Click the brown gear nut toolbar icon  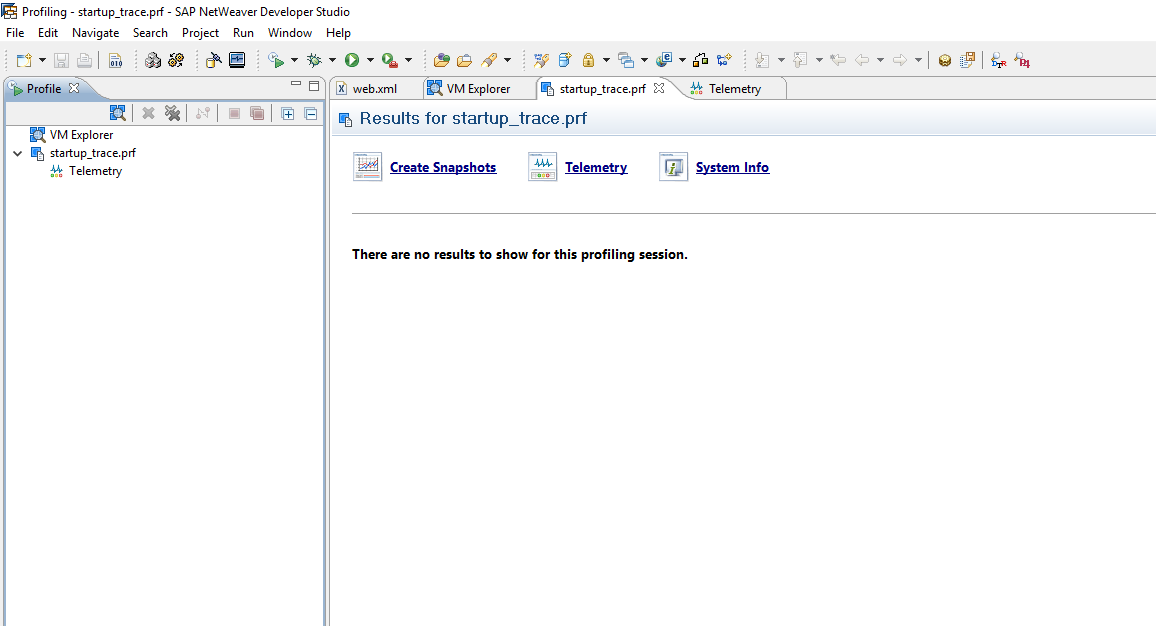944,60
